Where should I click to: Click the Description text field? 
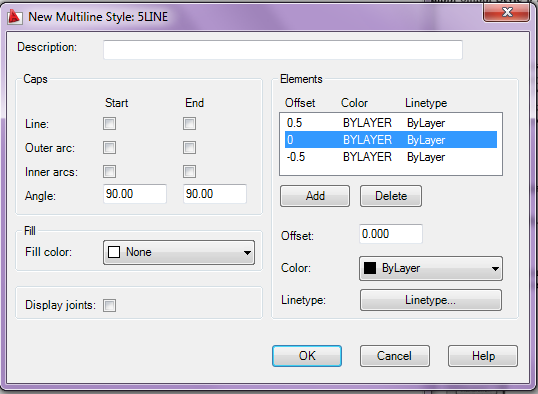point(283,50)
